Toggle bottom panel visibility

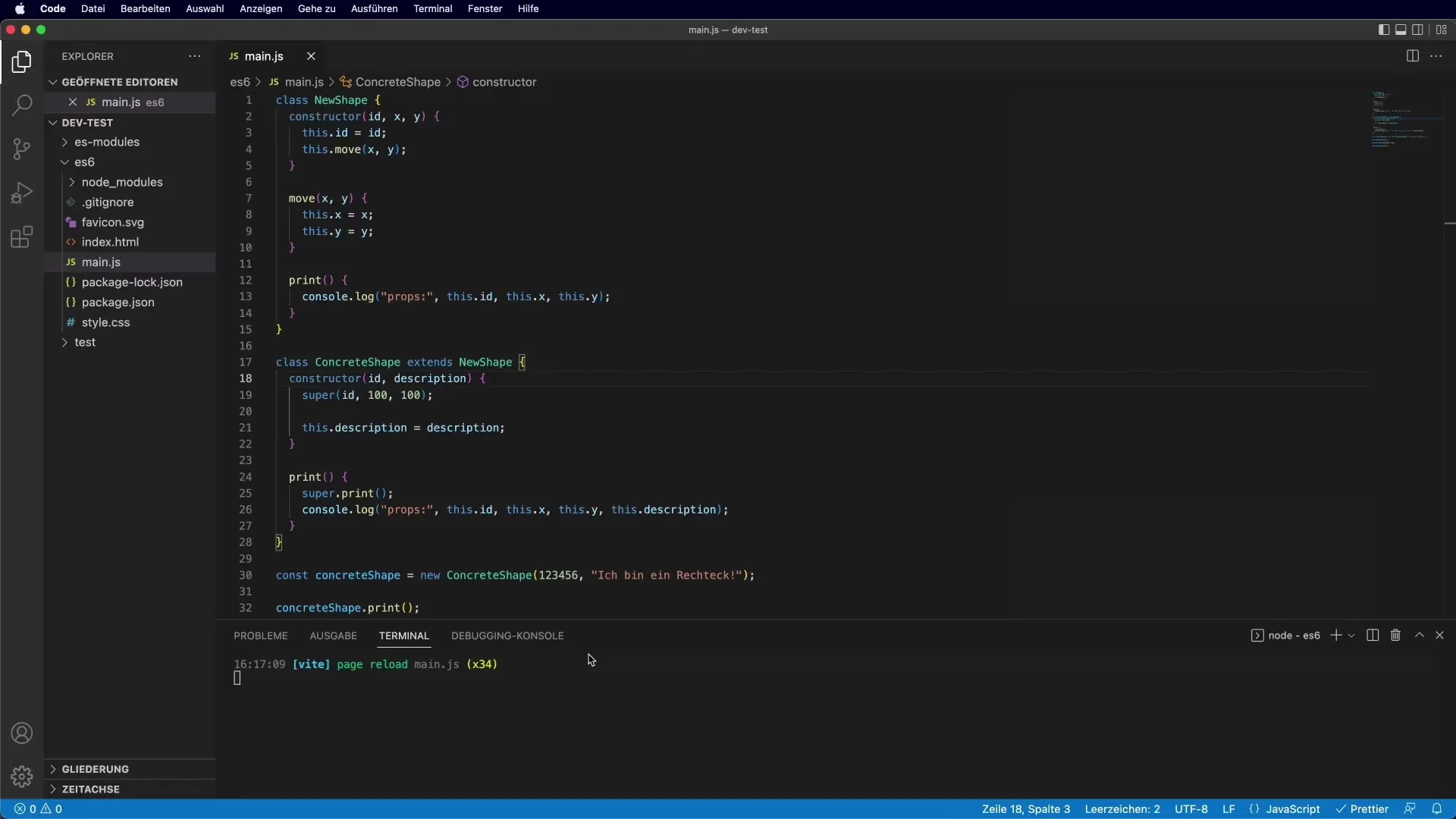[x=1401, y=30]
